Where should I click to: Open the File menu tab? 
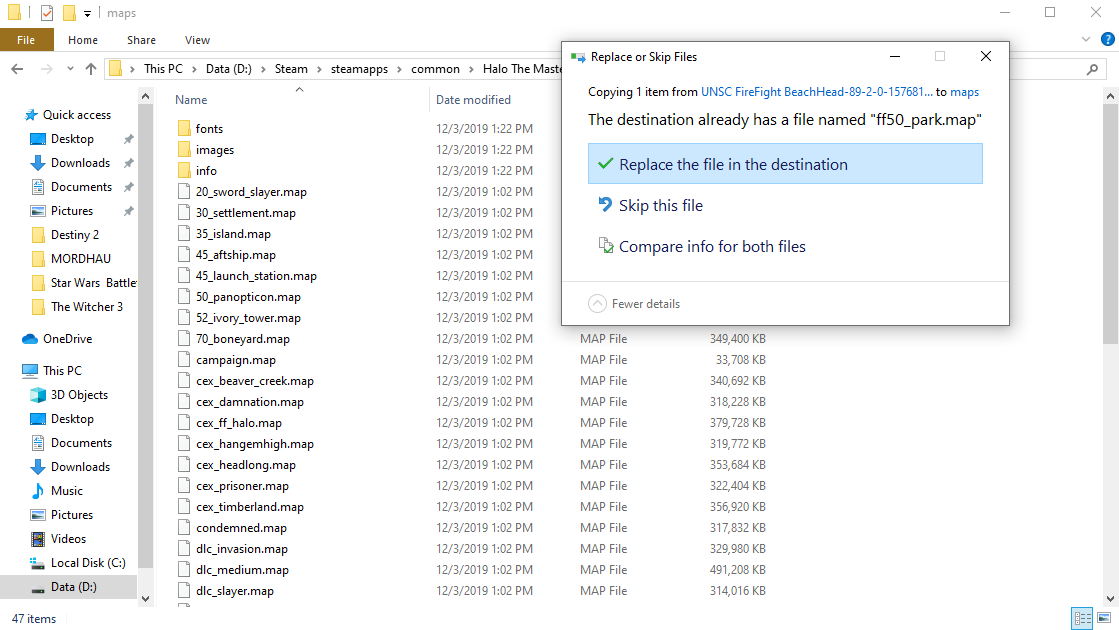[x=27, y=40]
